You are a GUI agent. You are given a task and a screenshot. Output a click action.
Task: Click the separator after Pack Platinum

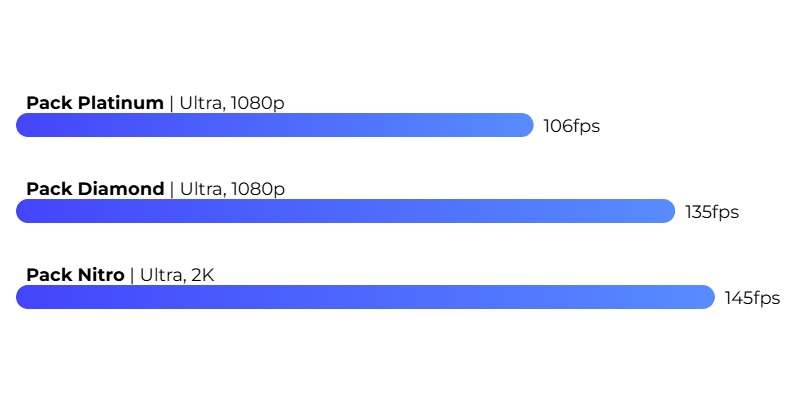point(171,103)
